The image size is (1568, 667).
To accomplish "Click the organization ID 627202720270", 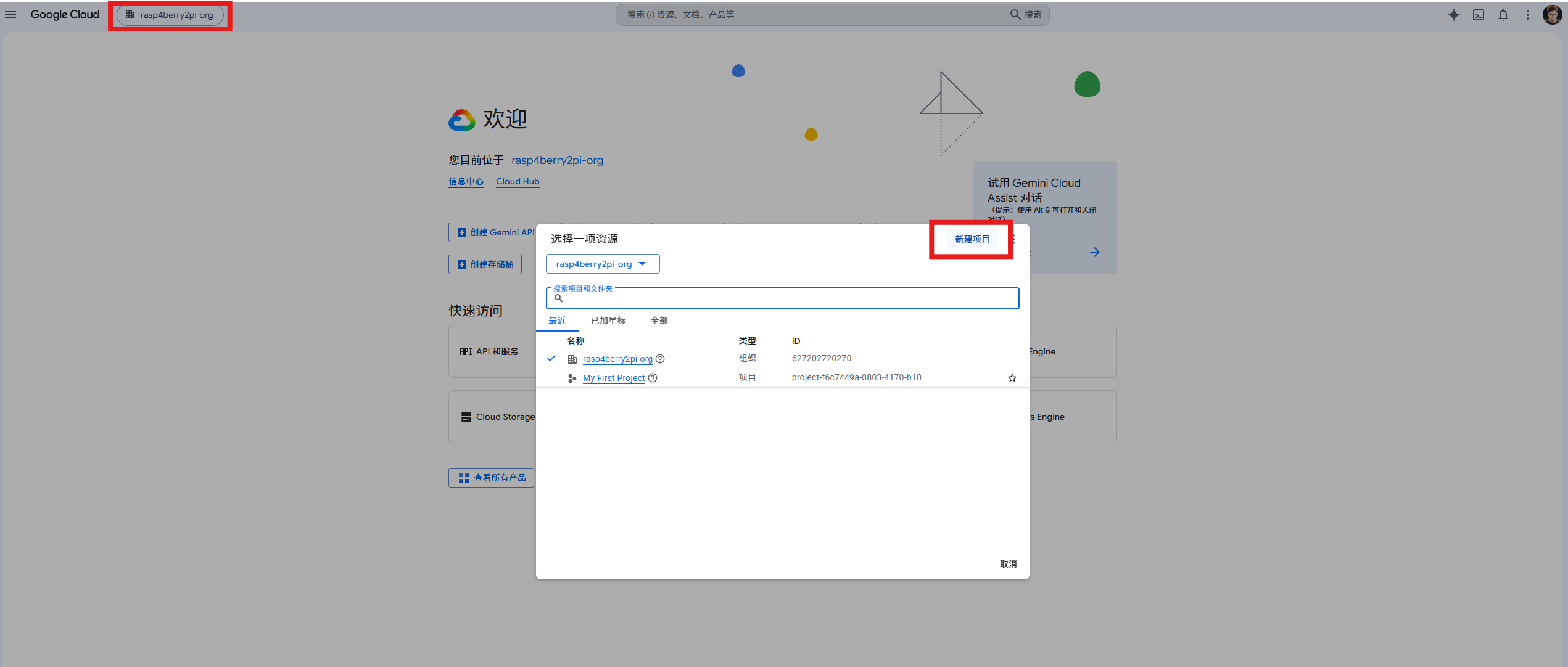I will coord(822,358).
